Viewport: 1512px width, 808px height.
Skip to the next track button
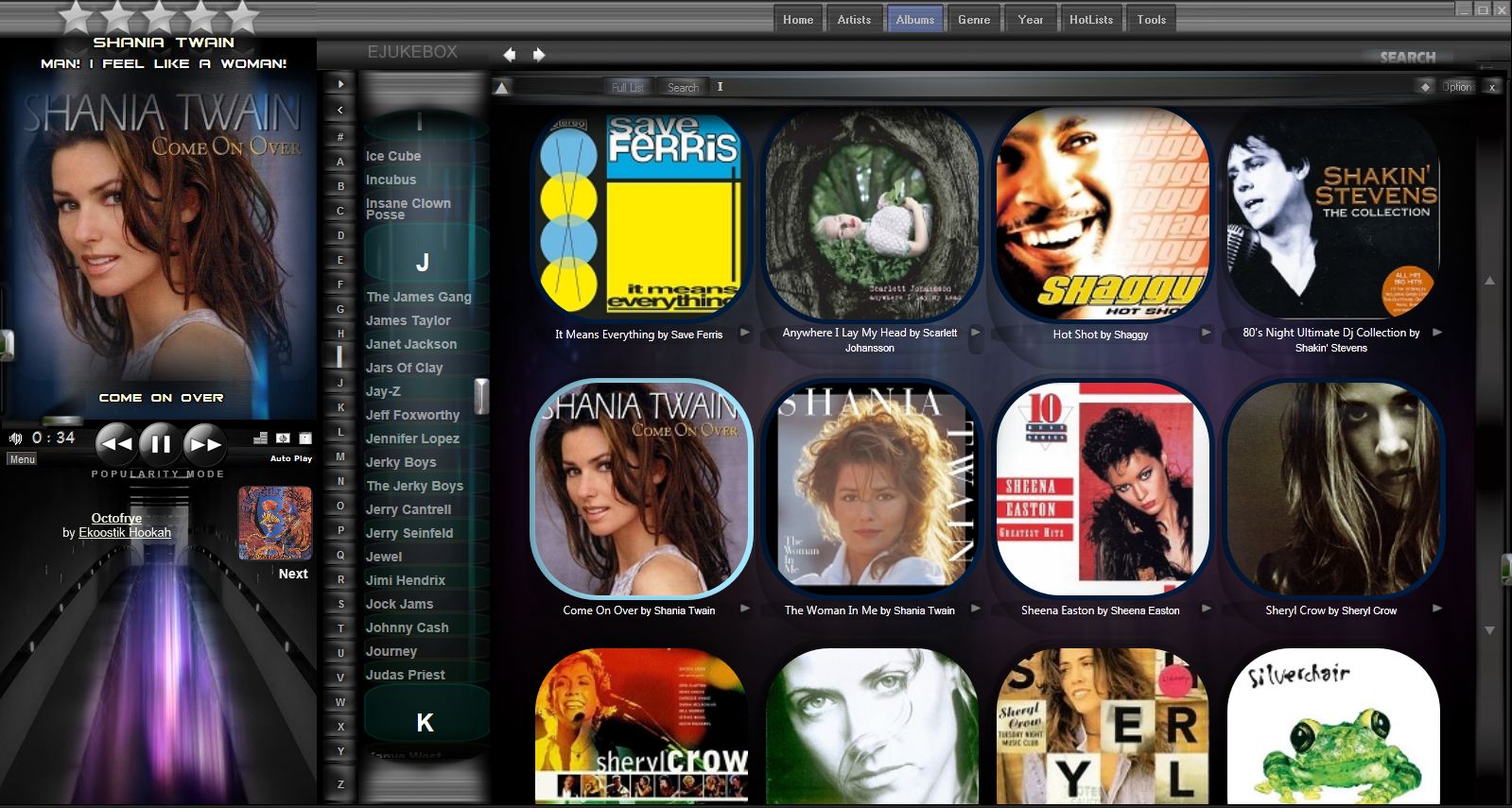pos(204,443)
